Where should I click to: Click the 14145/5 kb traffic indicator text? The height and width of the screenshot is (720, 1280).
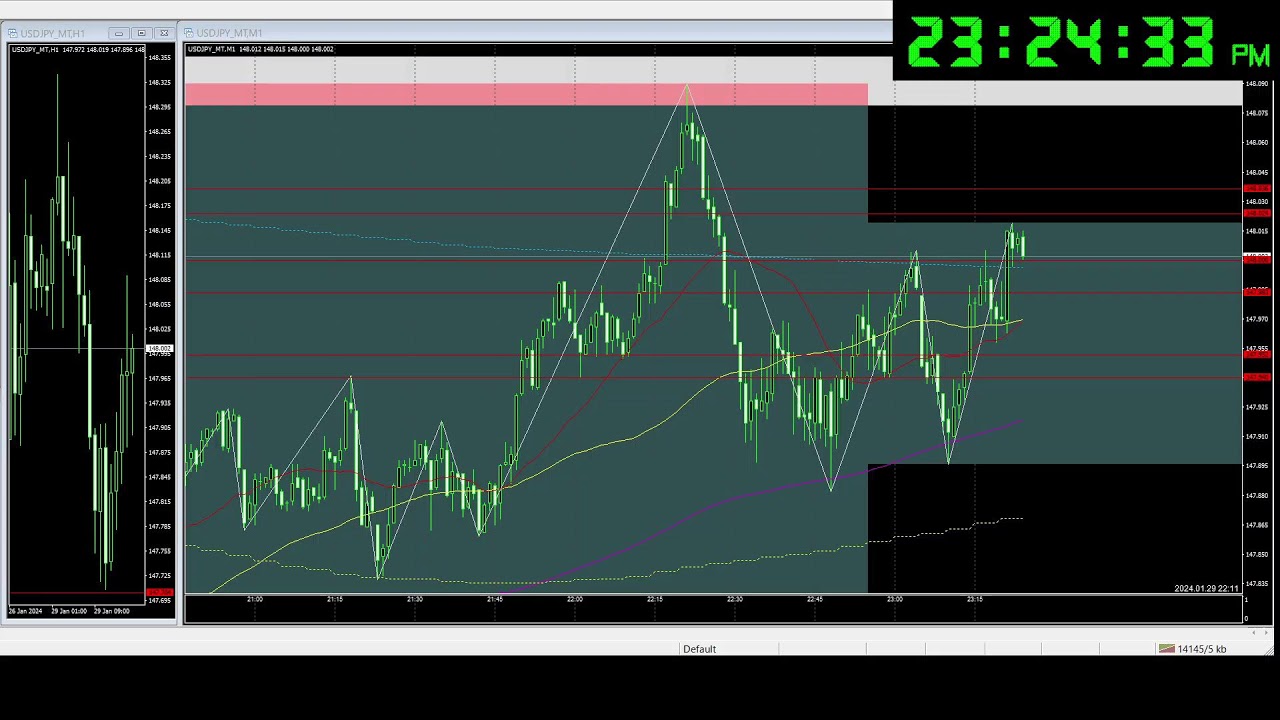(x=1202, y=649)
